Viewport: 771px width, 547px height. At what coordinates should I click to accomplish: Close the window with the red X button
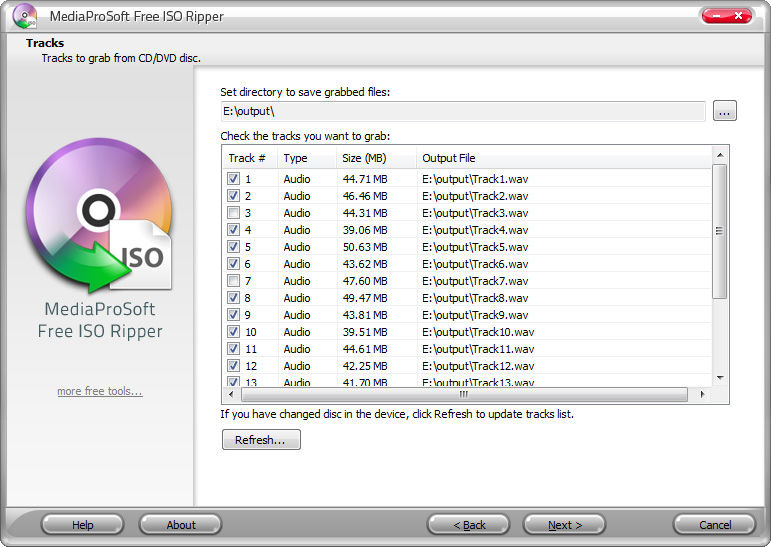click(738, 16)
